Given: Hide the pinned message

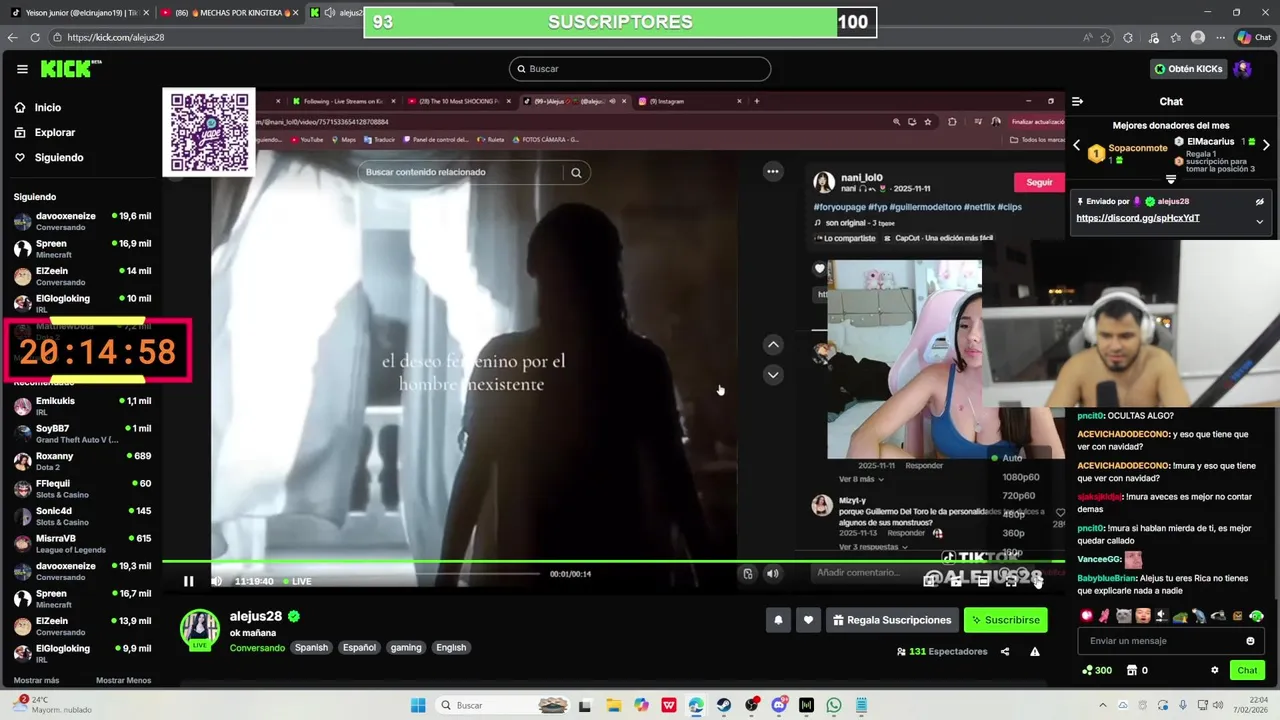Looking at the screenshot, I should pos(1260,201).
